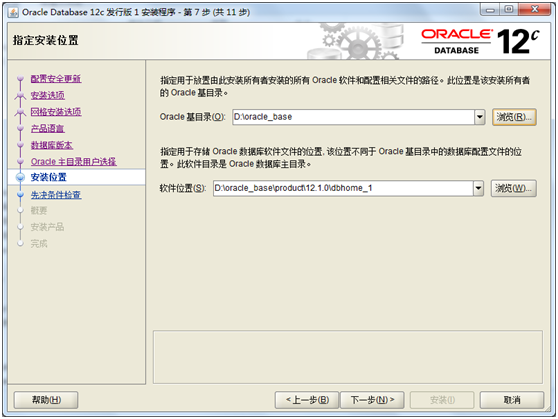Viewport: 558px width, 419px height.
Task: Expand the 软件位置 dropdown arrow
Action: point(478,188)
